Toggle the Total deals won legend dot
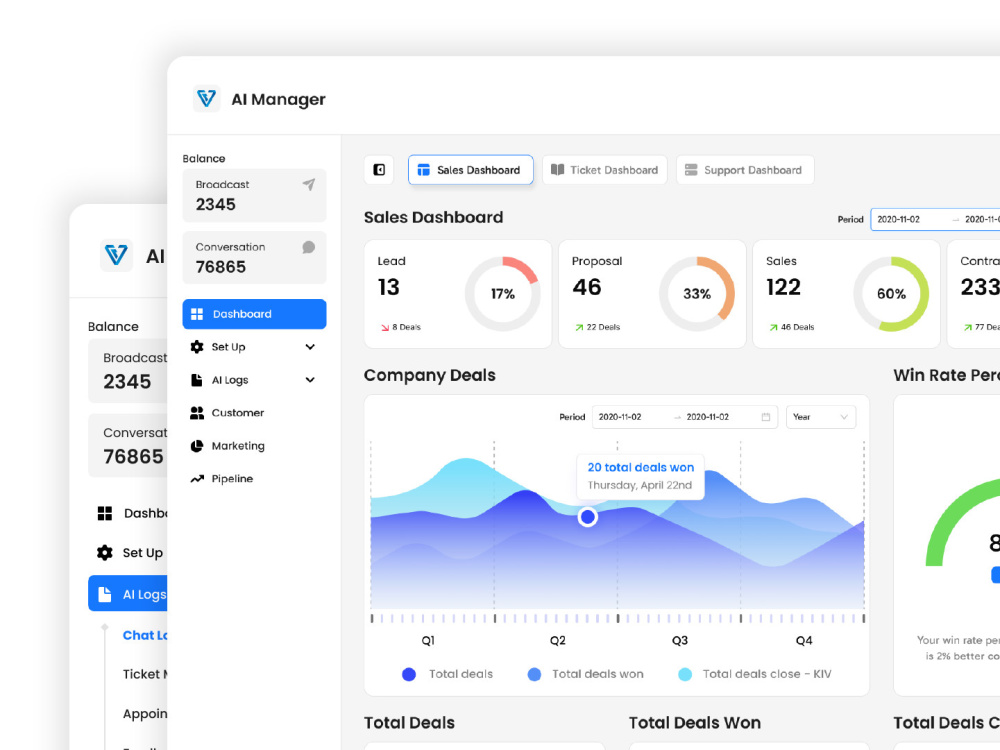Screen dimensions: 1000x750 (534, 674)
